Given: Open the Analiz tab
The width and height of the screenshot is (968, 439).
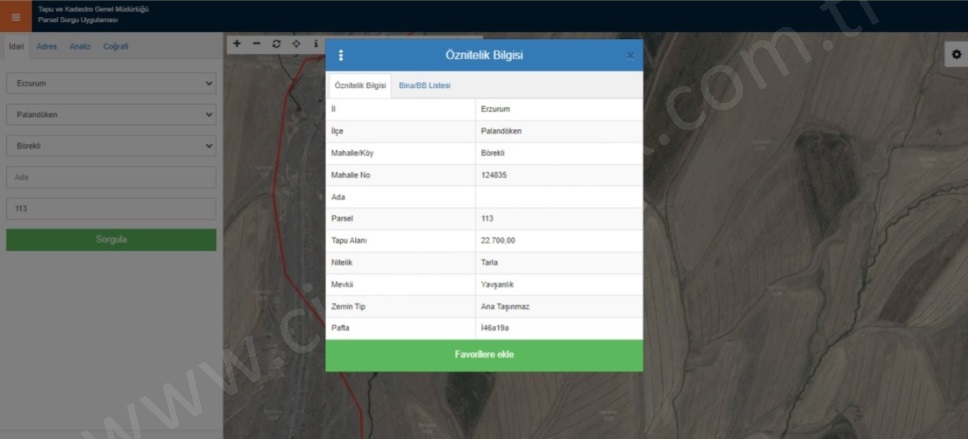Looking at the screenshot, I should click(80, 46).
